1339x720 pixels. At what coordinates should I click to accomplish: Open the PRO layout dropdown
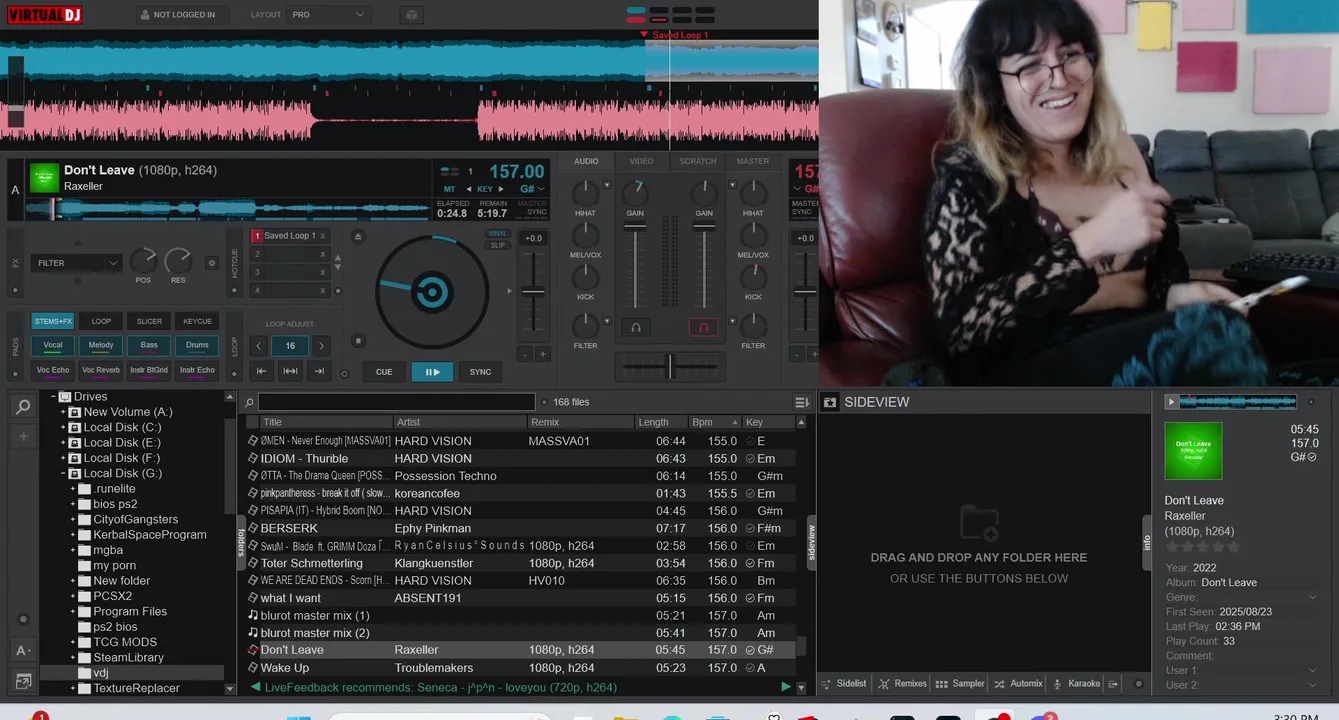(x=328, y=15)
